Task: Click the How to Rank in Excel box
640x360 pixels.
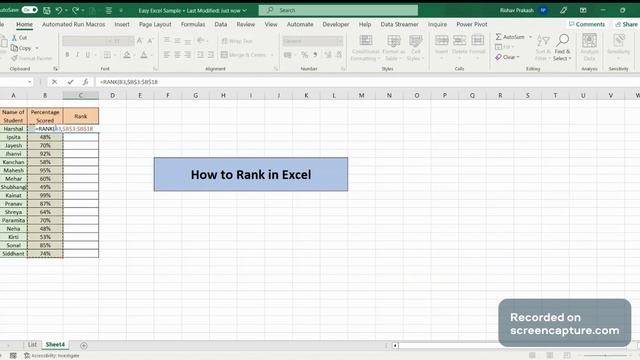Action: point(251,174)
